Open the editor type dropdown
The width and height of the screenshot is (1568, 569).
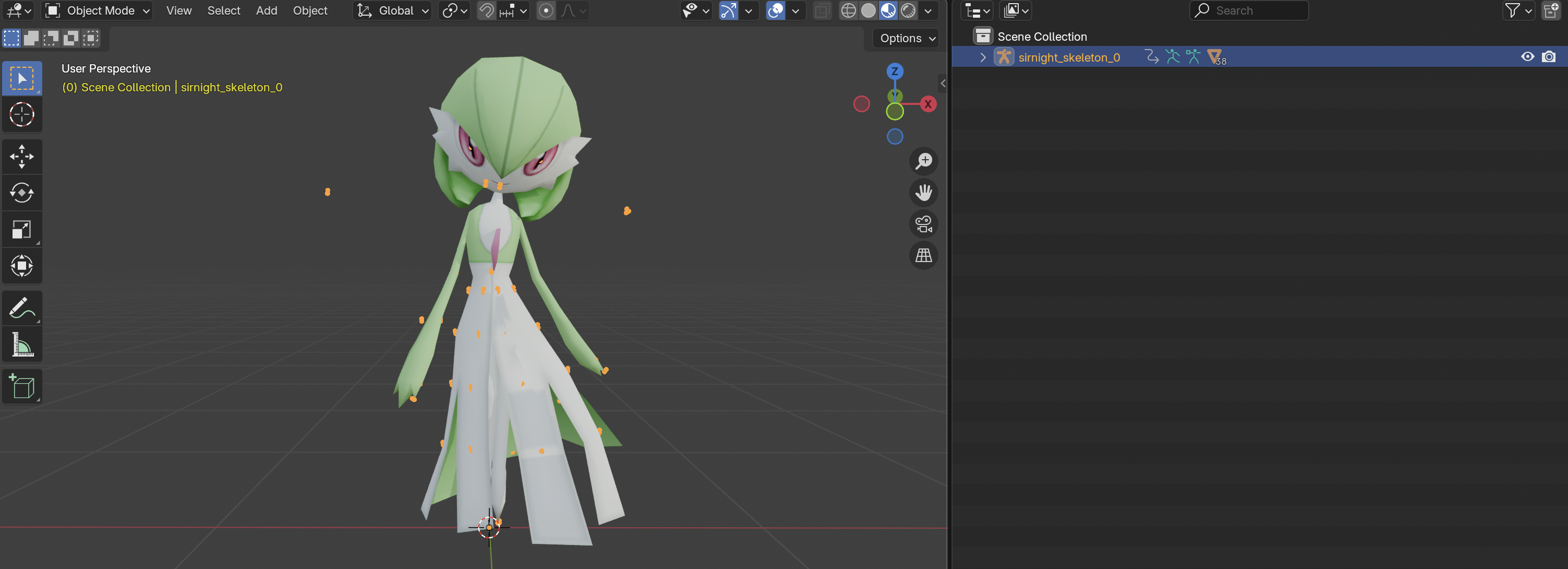(19, 10)
